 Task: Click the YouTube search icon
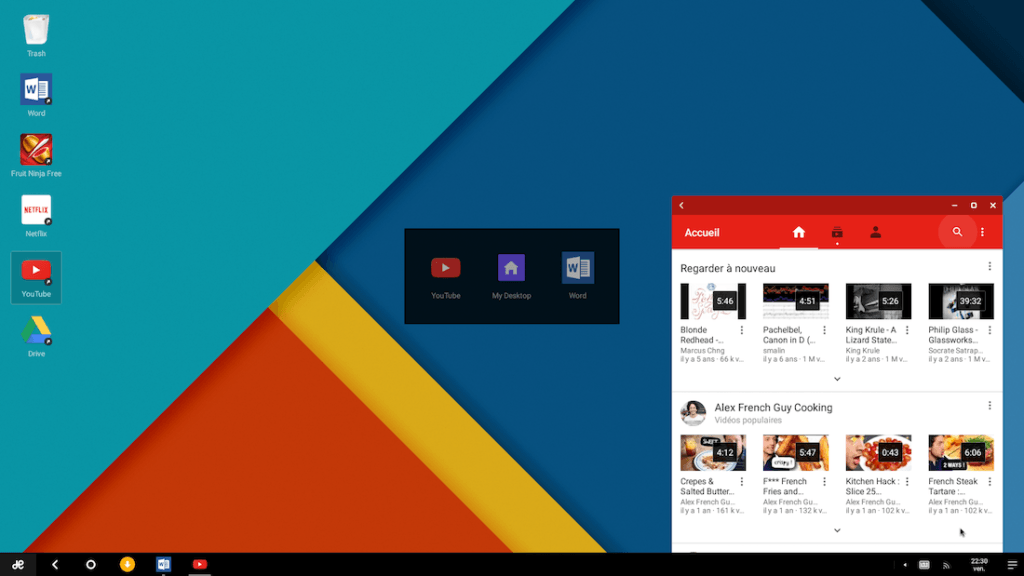pos(957,232)
